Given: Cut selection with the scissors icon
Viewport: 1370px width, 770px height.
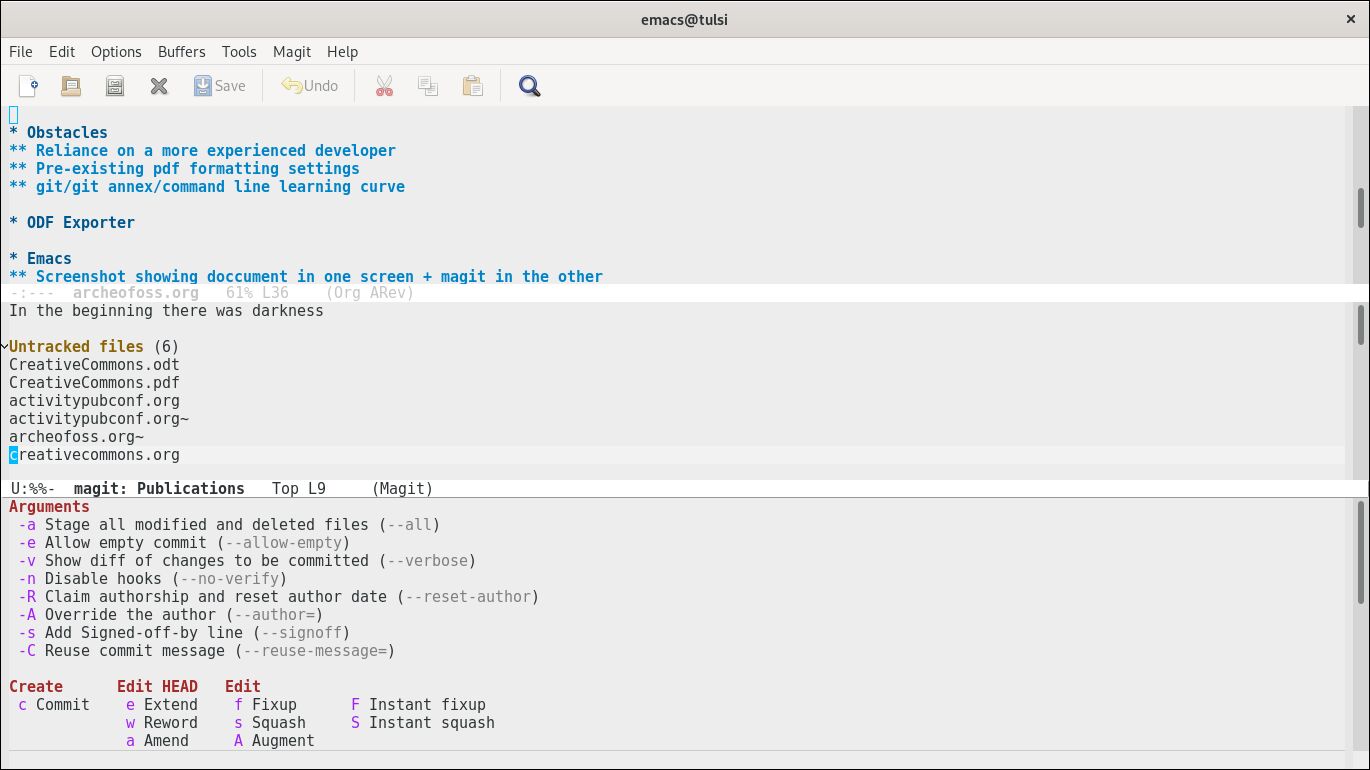Looking at the screenshot, I should click(384, 86).
